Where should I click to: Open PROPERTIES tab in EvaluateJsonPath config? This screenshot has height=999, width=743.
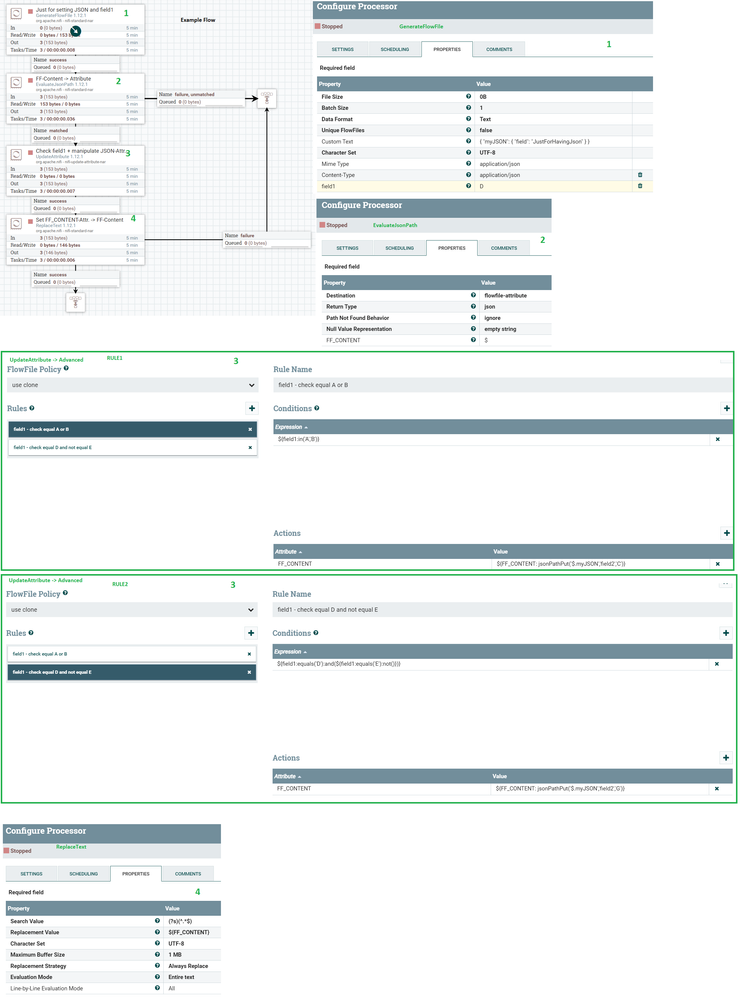click(x=452, y=248)
